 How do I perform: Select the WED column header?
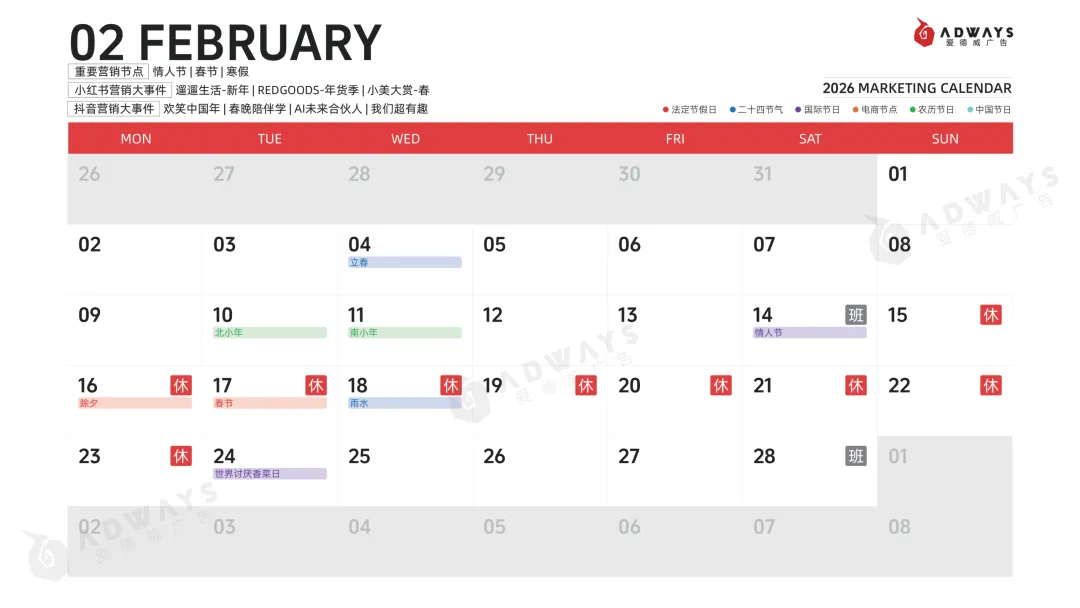[405, 138]
